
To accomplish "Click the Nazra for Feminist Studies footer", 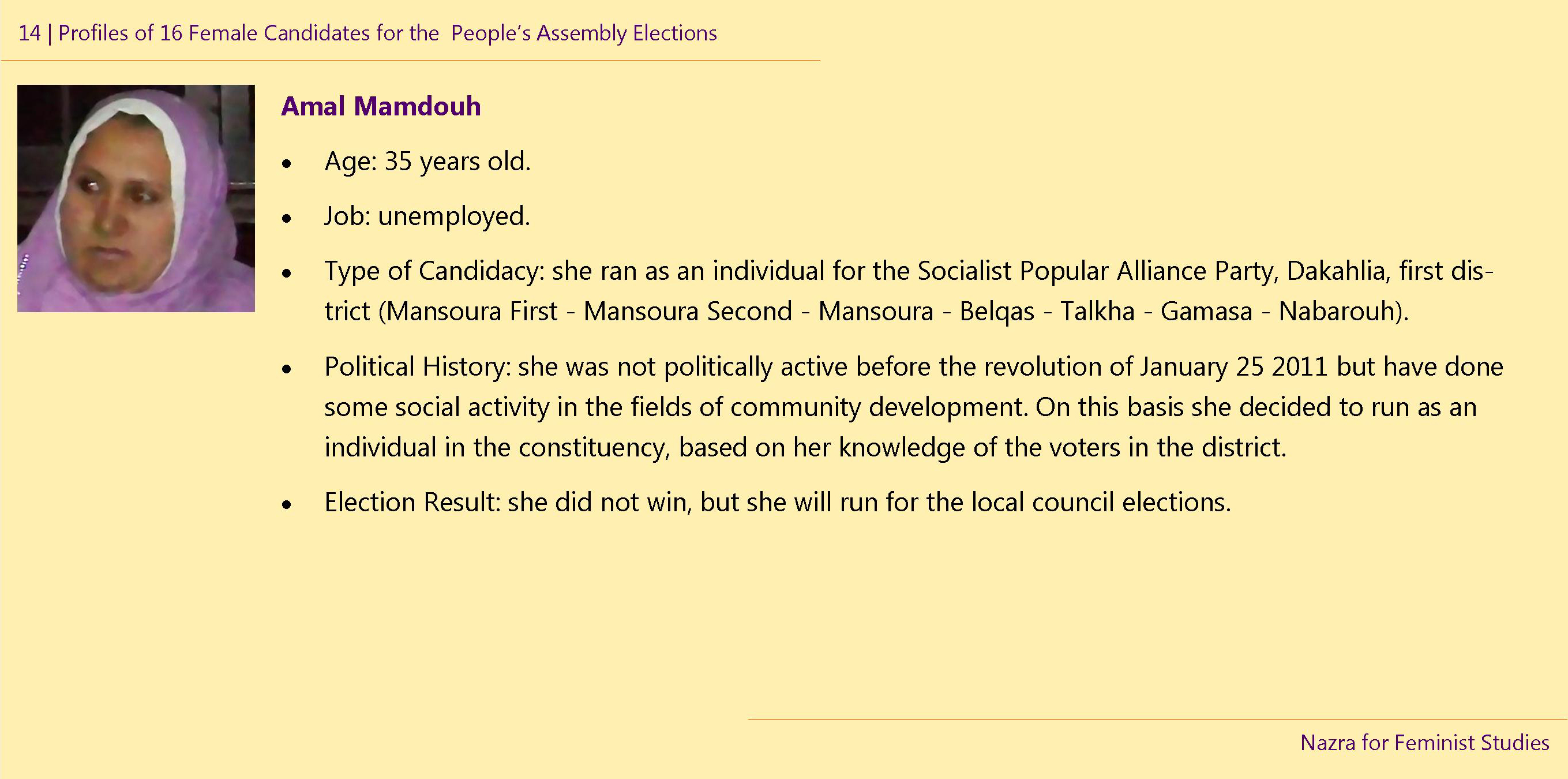I will coord(1424,743).
